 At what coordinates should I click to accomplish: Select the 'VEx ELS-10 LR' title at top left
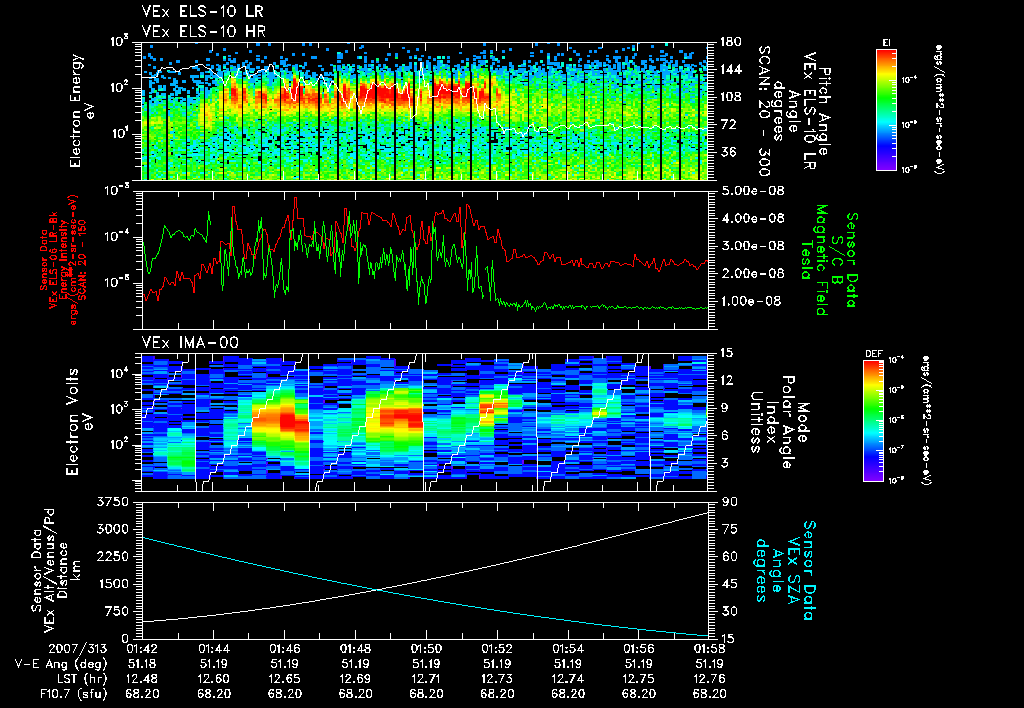pyautogui.click(x=203, y=12)
